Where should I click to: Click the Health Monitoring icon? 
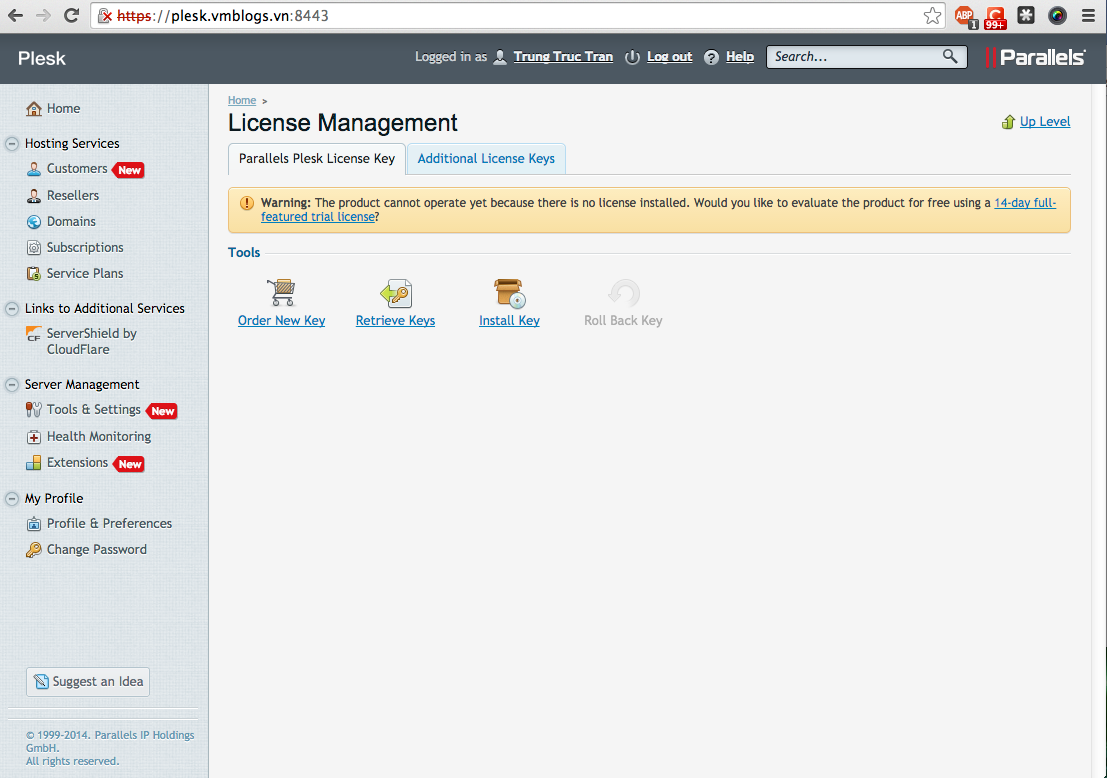(34, 437)
